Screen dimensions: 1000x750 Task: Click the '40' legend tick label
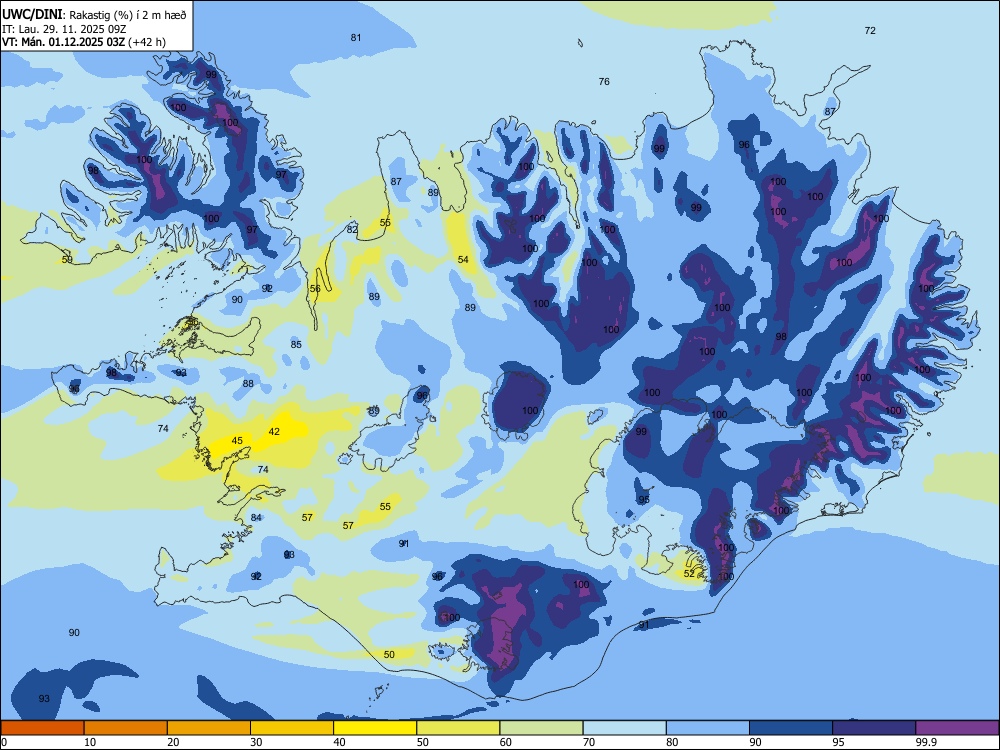(339, 742)
